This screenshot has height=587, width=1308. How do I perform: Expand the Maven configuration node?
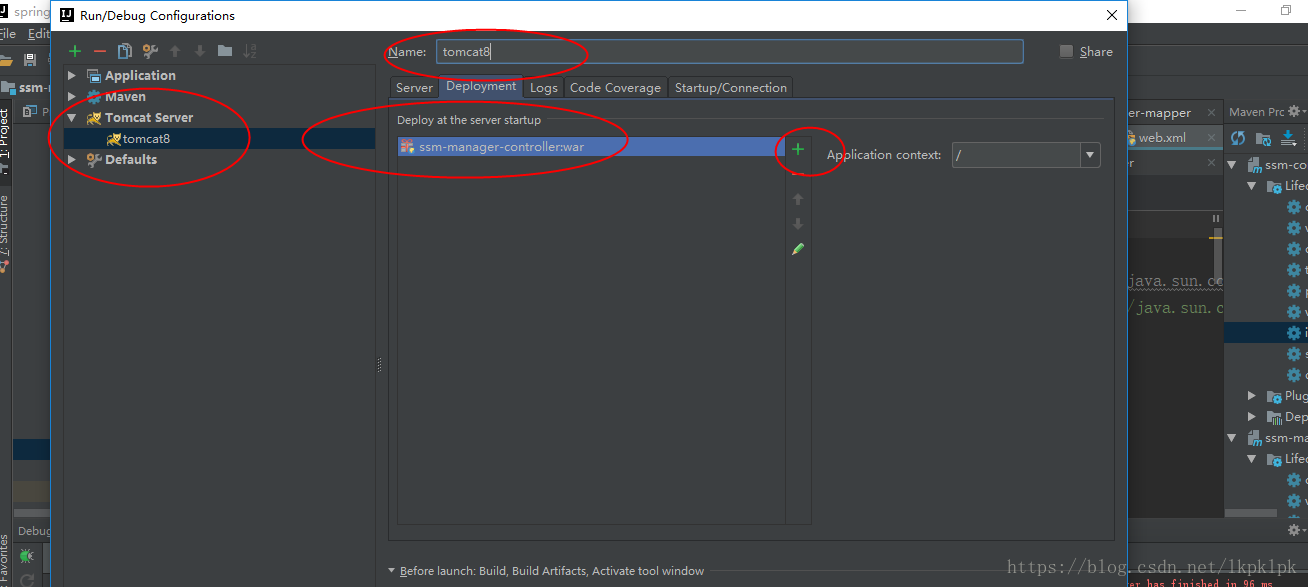(72, 97)
